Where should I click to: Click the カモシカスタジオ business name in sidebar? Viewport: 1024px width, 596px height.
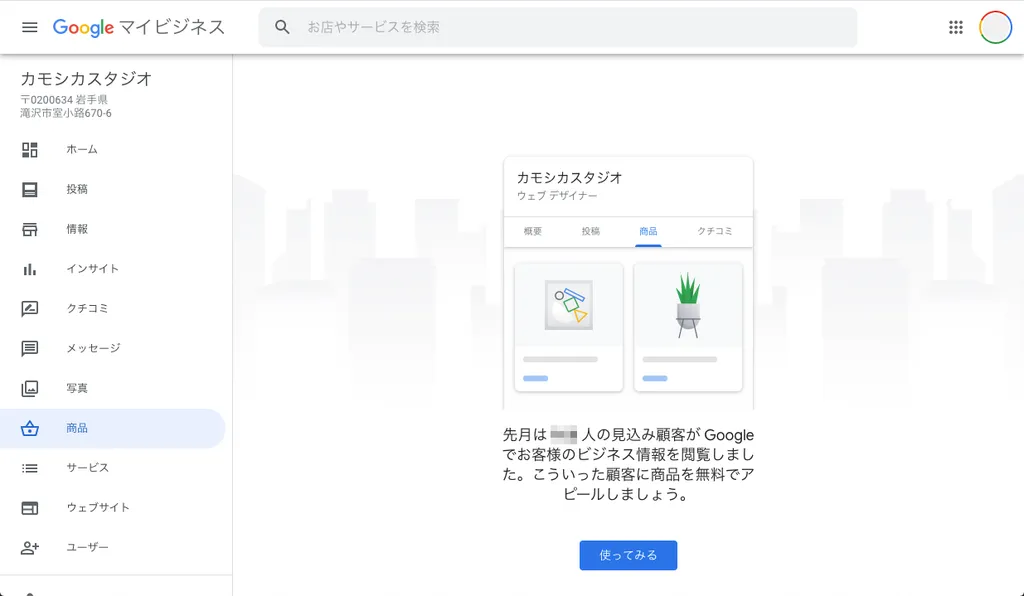click(x=86, y=79)
